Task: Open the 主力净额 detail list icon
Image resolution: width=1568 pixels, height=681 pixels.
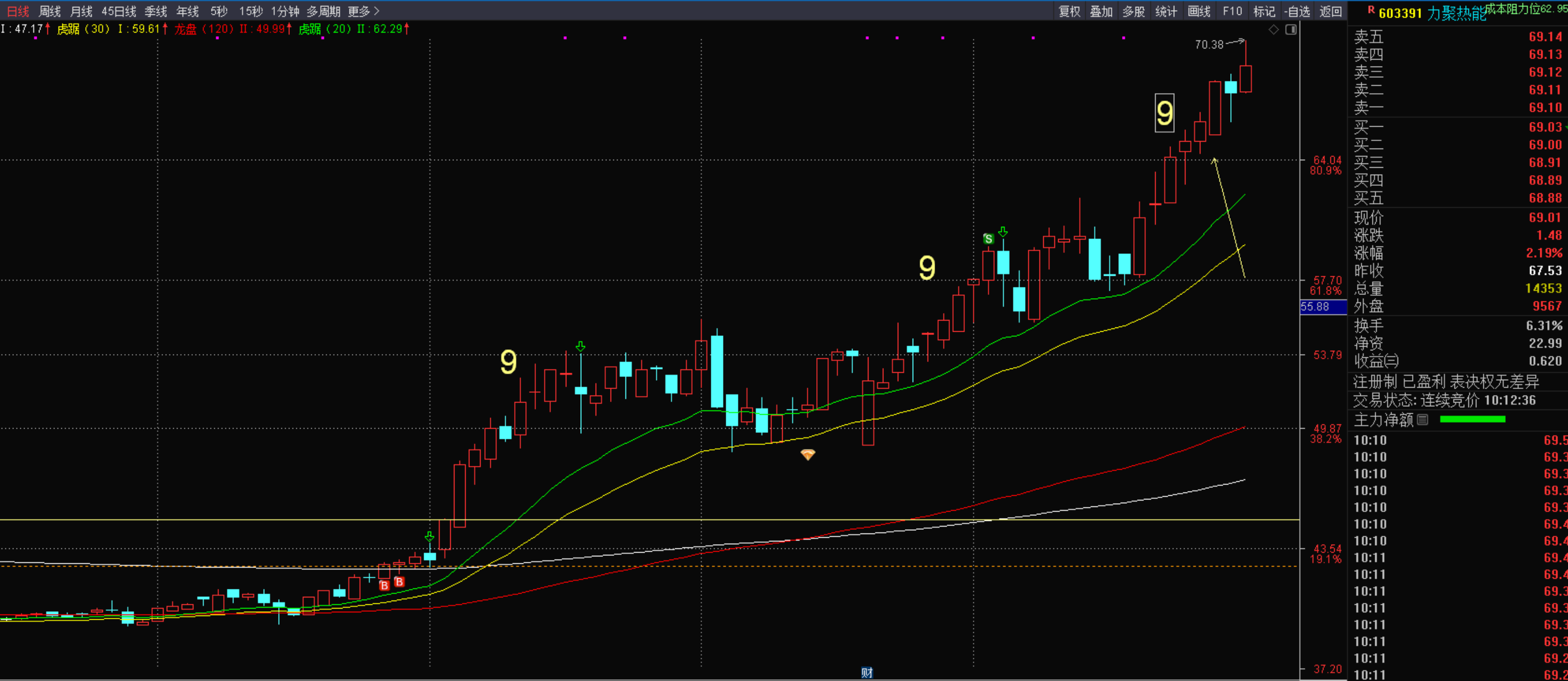Action: point(1423,420)
